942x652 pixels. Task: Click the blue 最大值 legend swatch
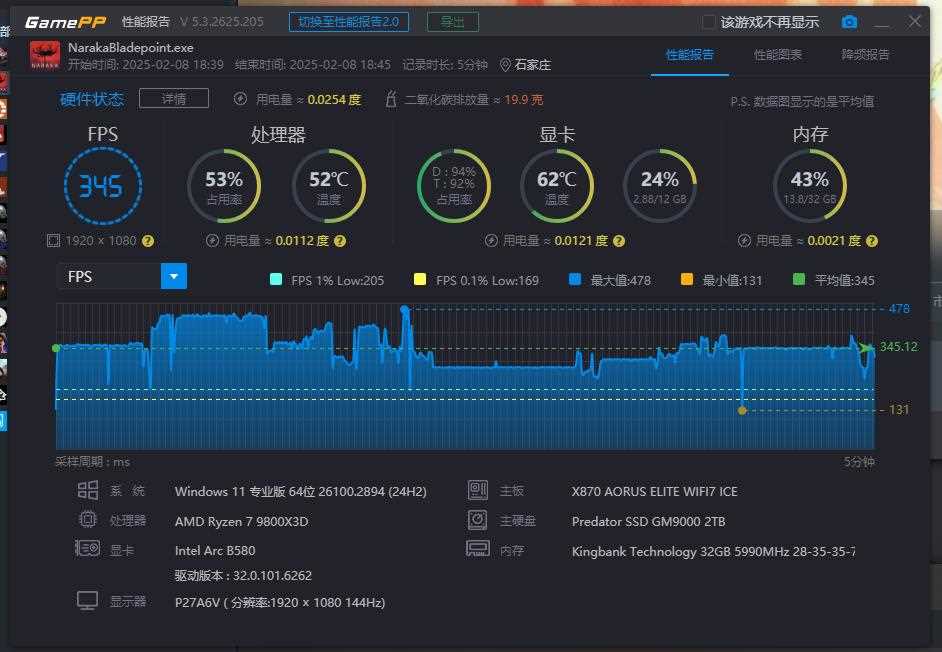pos(575,279)
